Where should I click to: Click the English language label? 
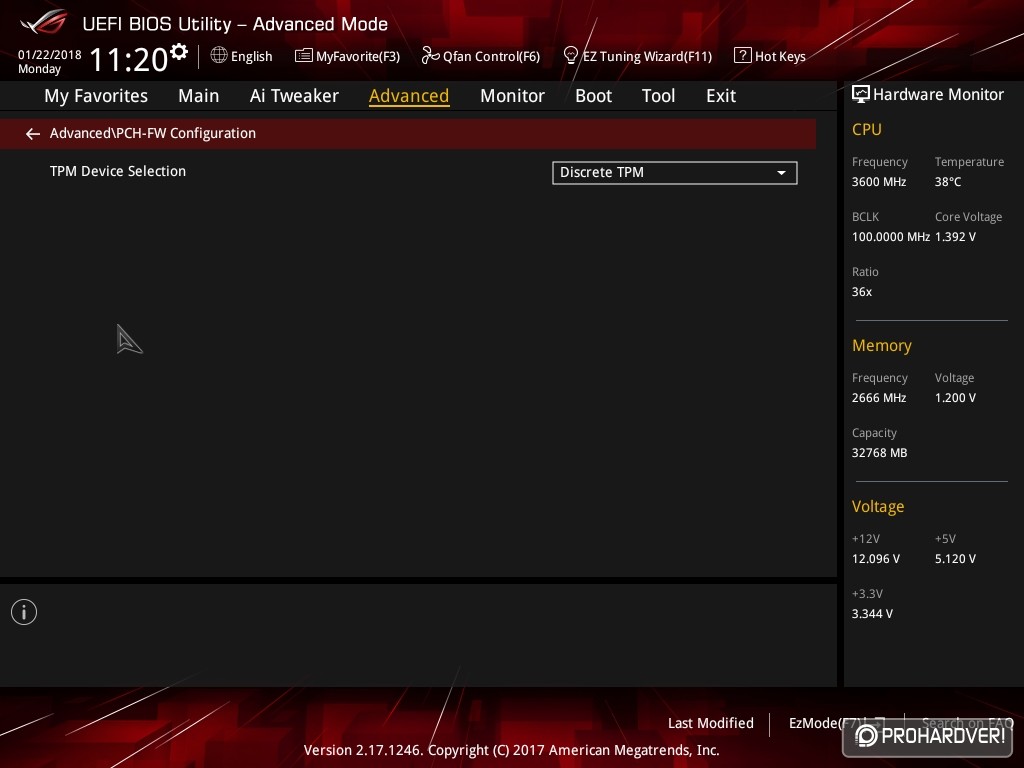[x=251, y=57]
